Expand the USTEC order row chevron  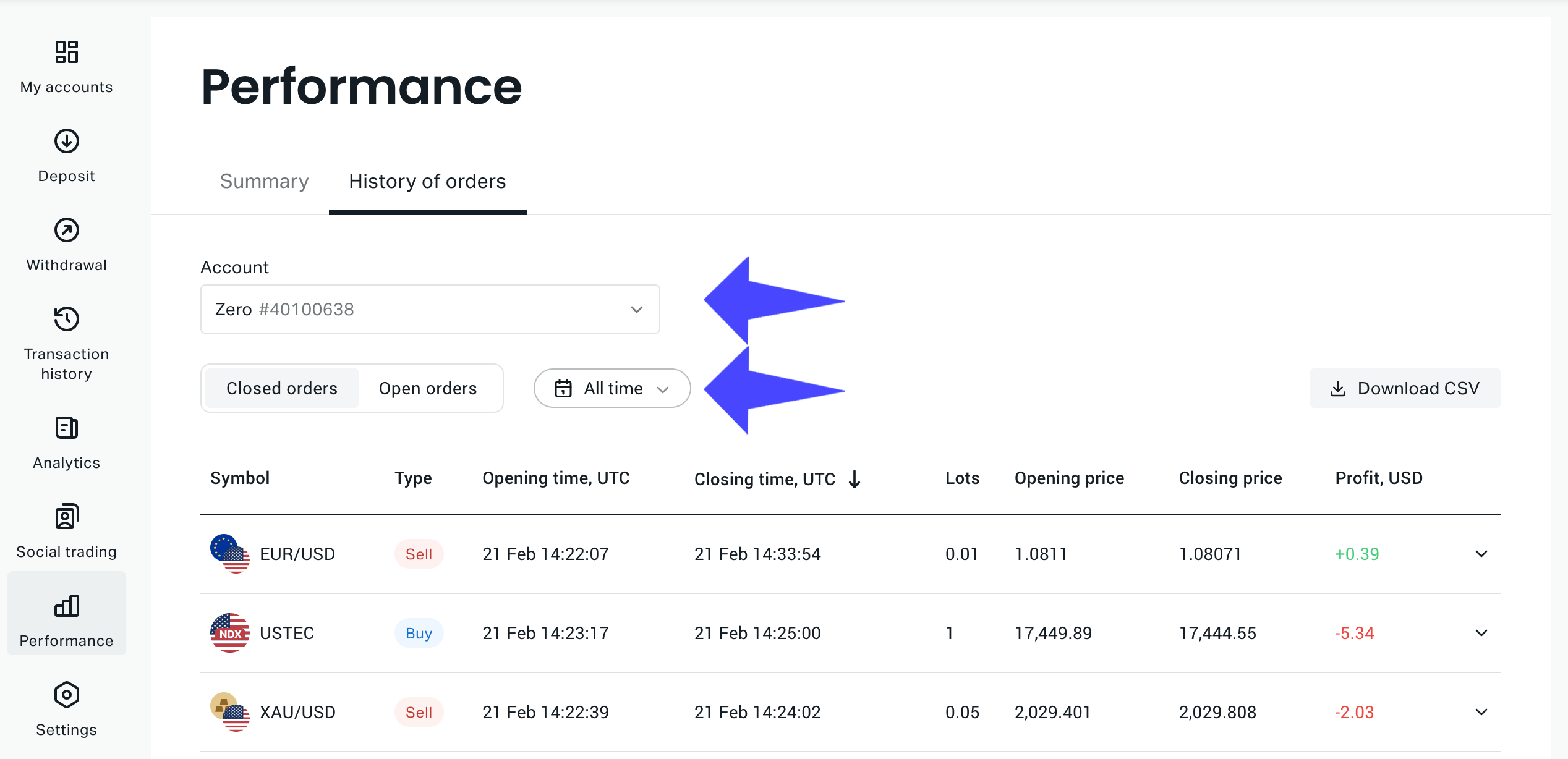click(1481, 633)
